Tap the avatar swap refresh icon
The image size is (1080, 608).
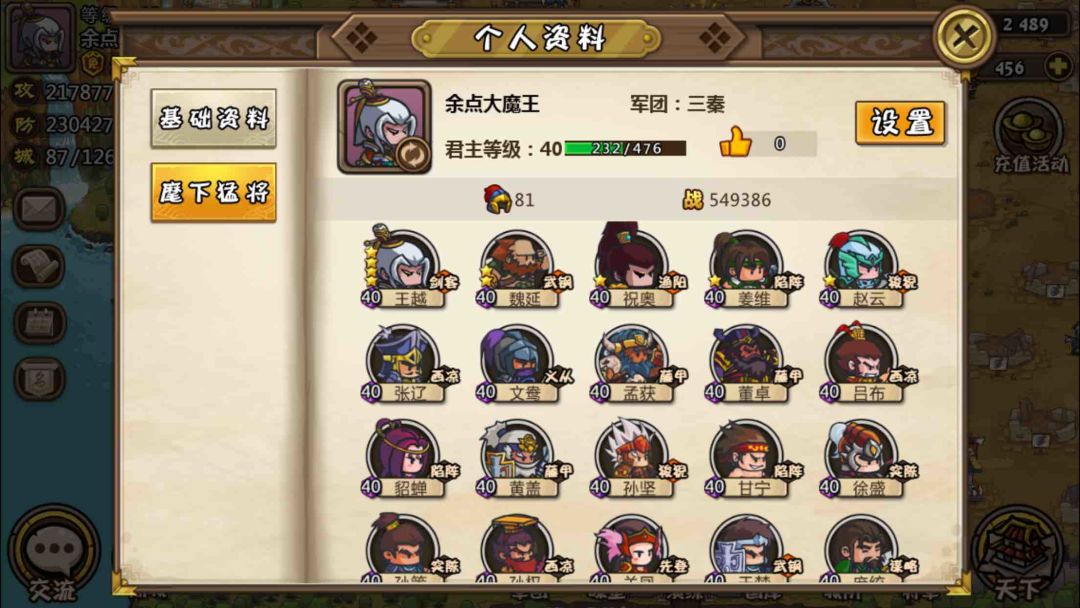click(412, 154)
